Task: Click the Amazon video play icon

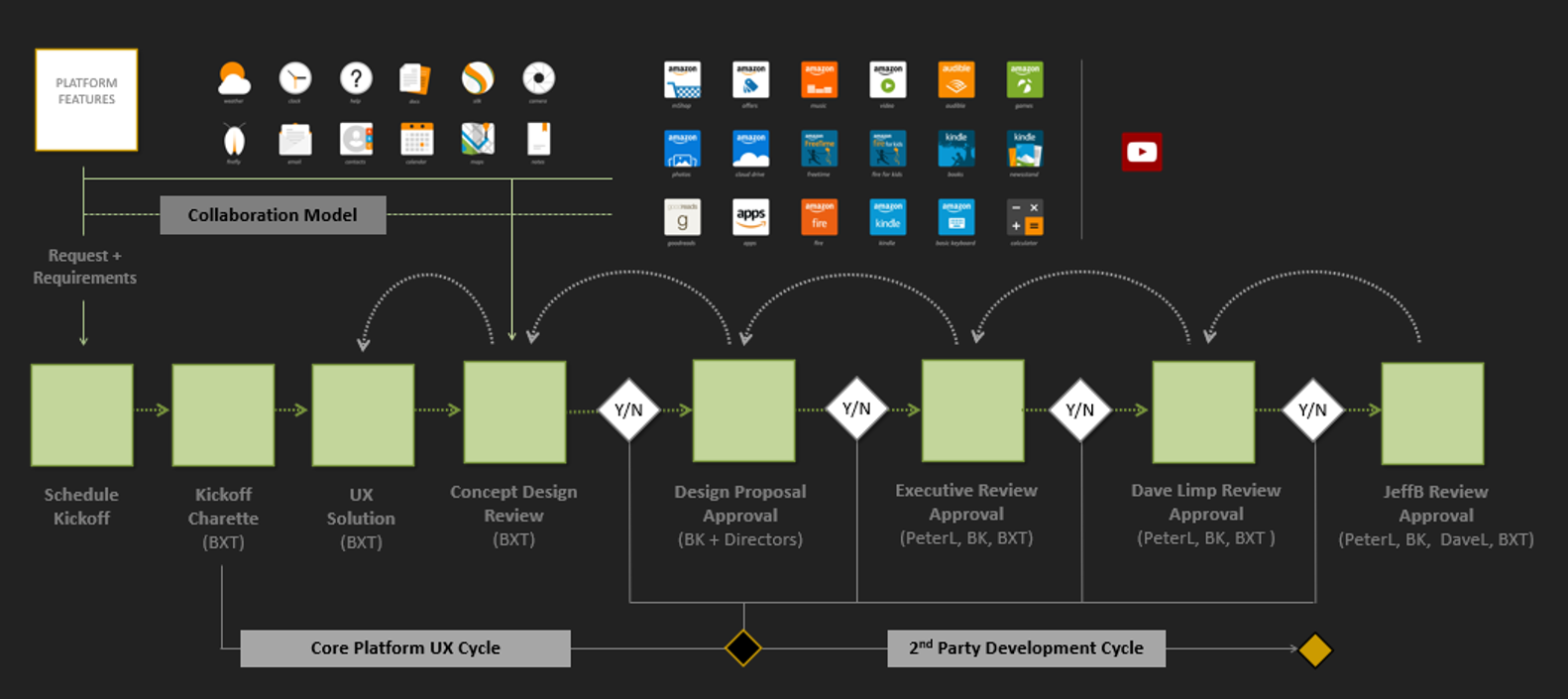Action: pyautogui.click(x=887, y=80)
